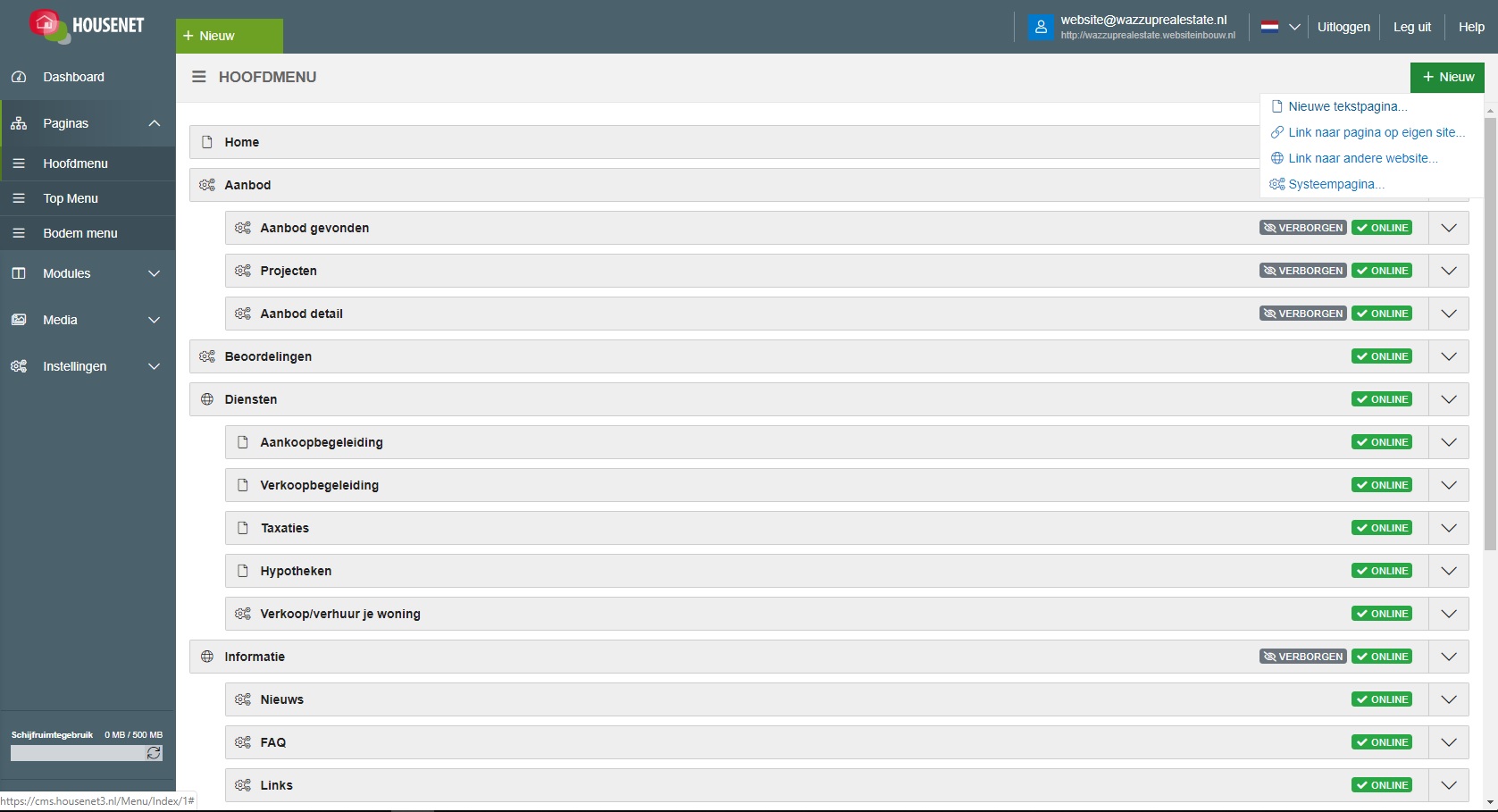The width and height of the screenshot is (1498, 812).
Task: Click the page icon of Aankoopbegeleiding row
Action: [243, 442]
